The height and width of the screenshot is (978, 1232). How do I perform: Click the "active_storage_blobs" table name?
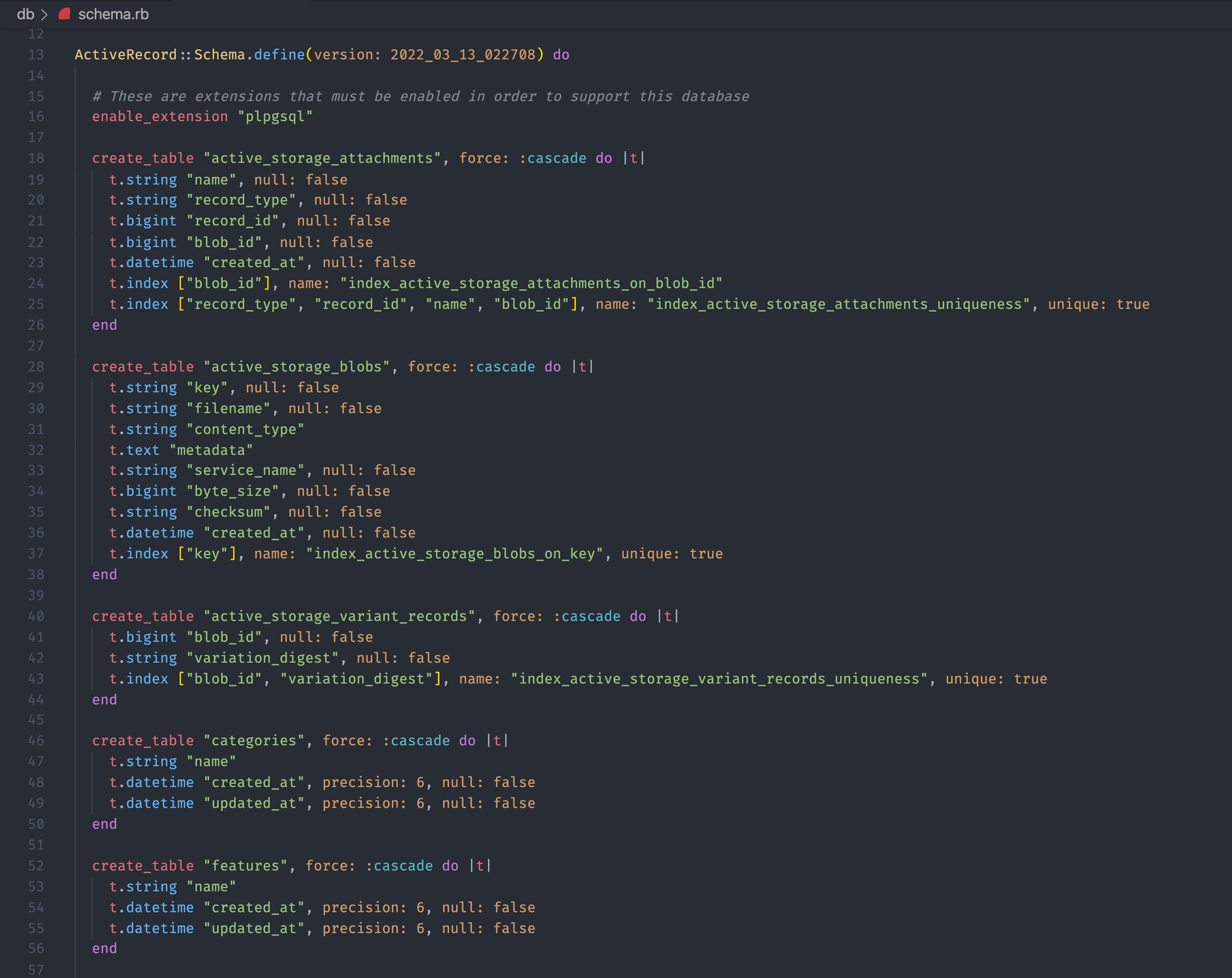(x=297, y=367)
